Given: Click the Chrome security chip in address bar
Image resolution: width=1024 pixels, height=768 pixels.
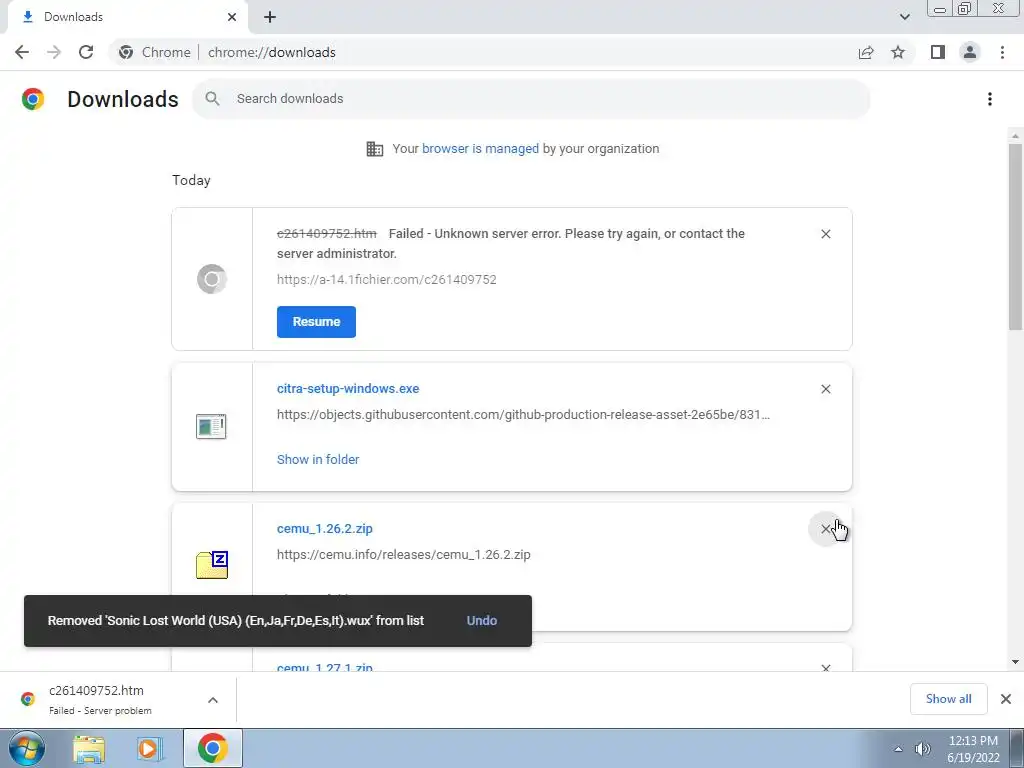Looking at the screenshot, I should pyautogui.click(x=155, y=52).
